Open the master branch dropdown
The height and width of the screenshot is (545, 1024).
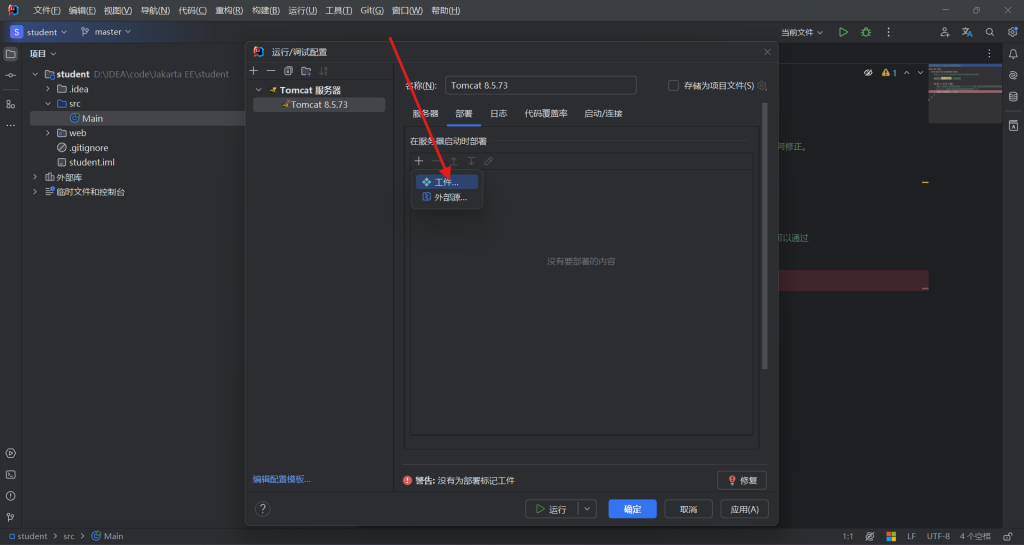(x=106, y=32)
